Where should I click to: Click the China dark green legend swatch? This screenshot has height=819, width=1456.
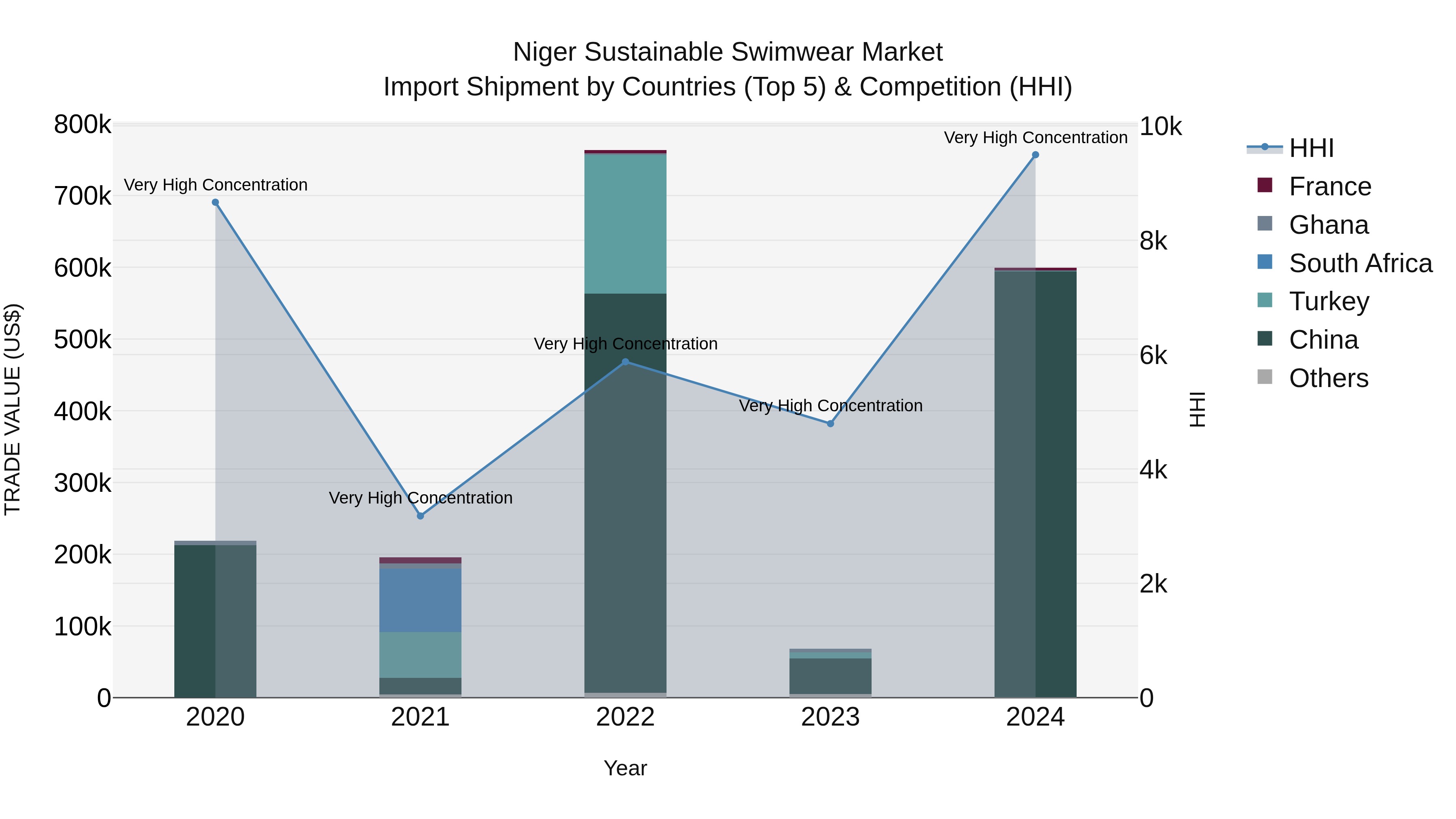point(1265,338)
